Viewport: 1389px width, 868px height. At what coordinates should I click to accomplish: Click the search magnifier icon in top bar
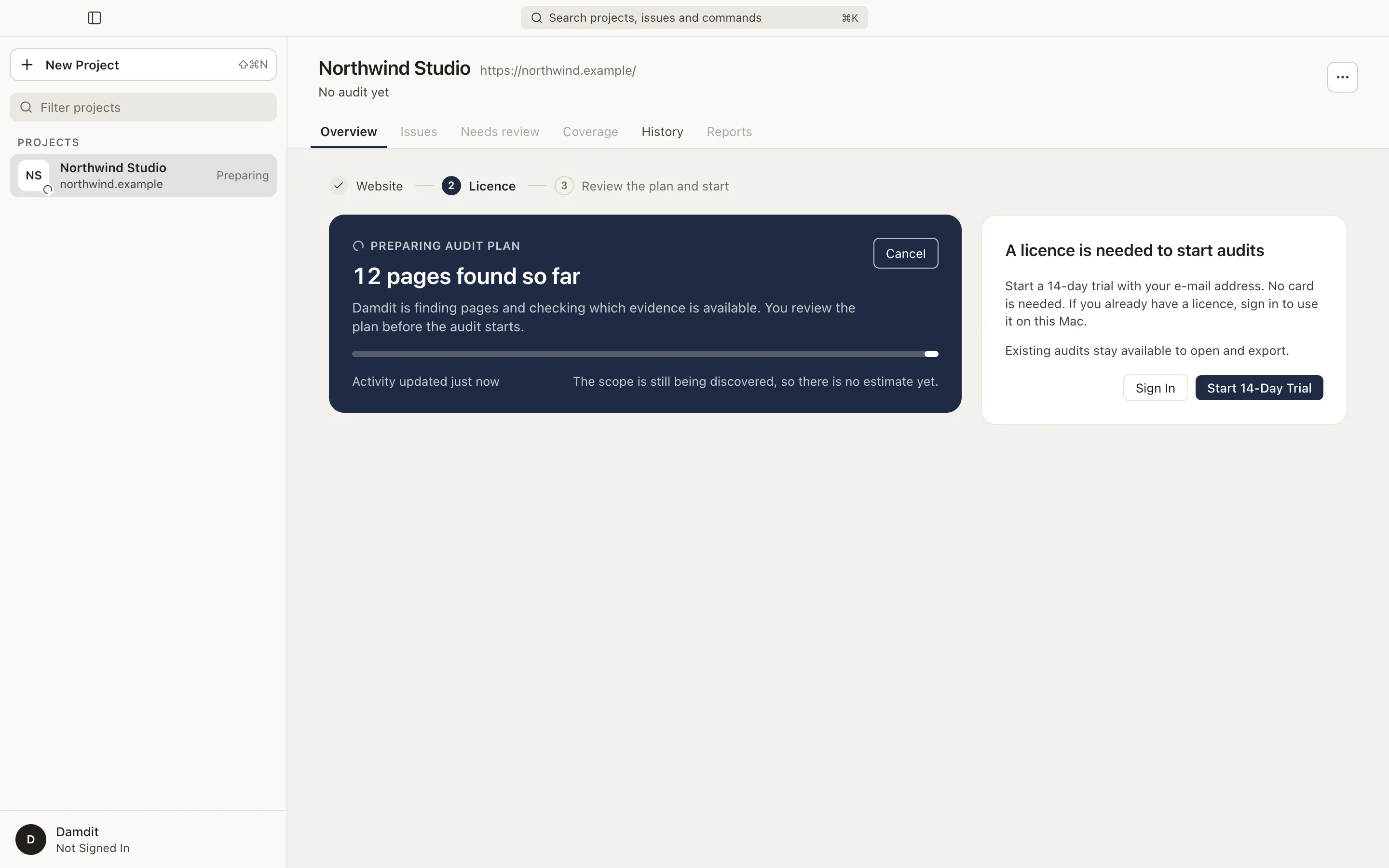coord(537,18)
